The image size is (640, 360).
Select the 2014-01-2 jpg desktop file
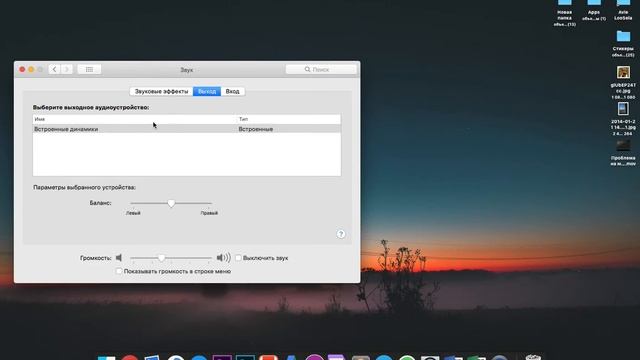[x=623, y=119]
